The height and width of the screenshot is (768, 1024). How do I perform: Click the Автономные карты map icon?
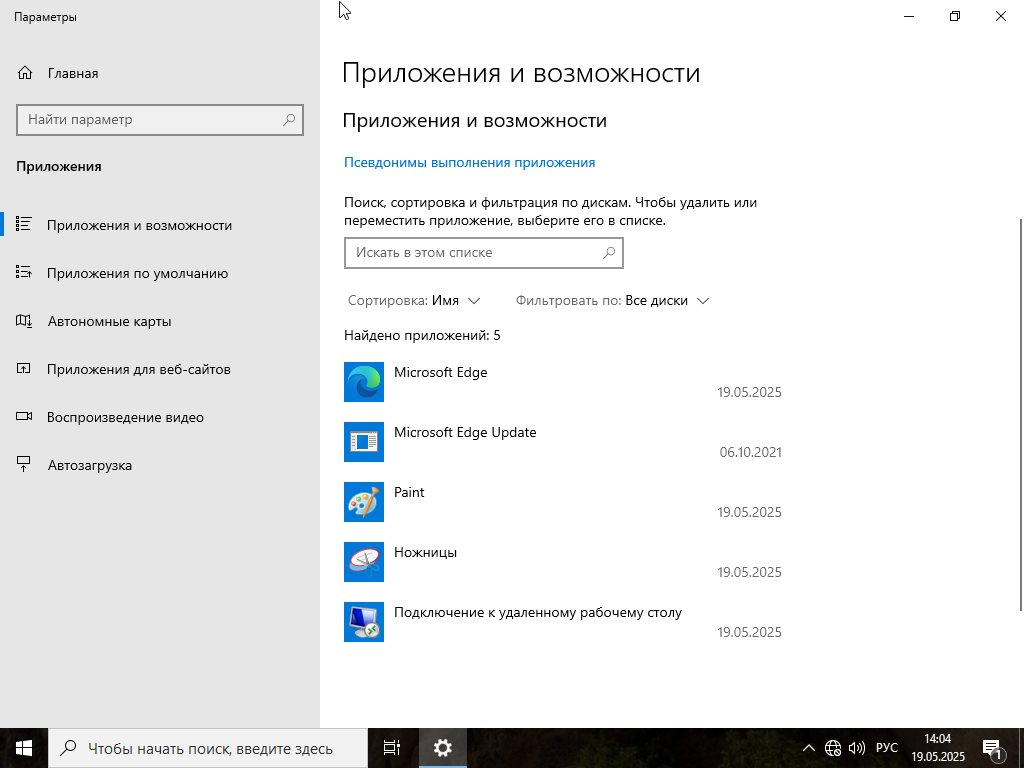coord(24,321)
